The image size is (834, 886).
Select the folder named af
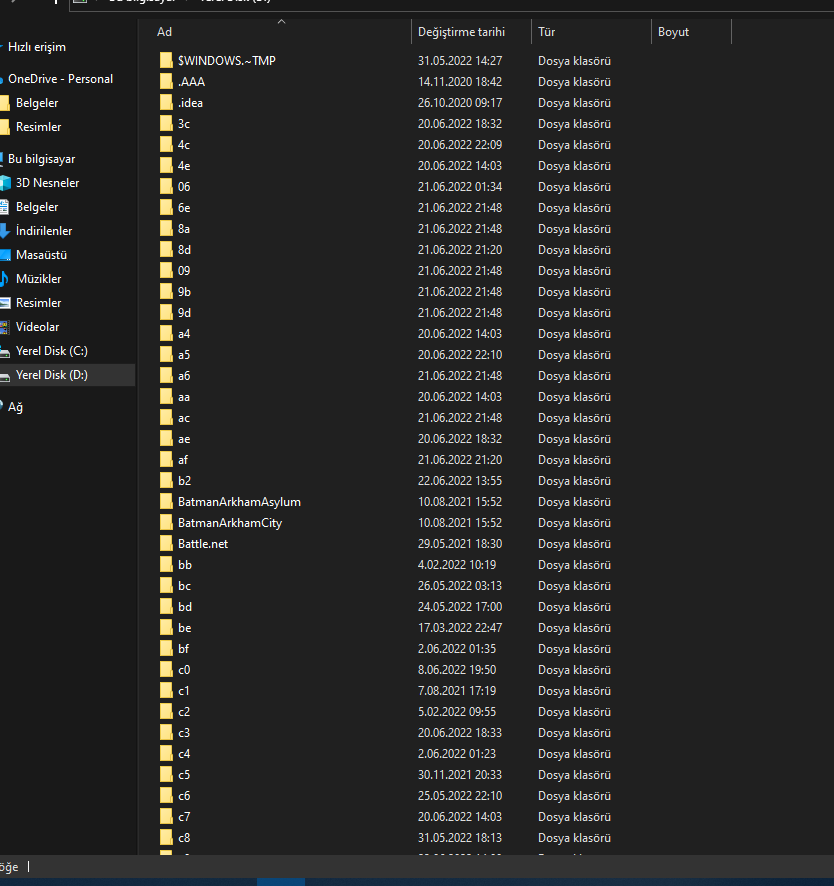[183, 459]
